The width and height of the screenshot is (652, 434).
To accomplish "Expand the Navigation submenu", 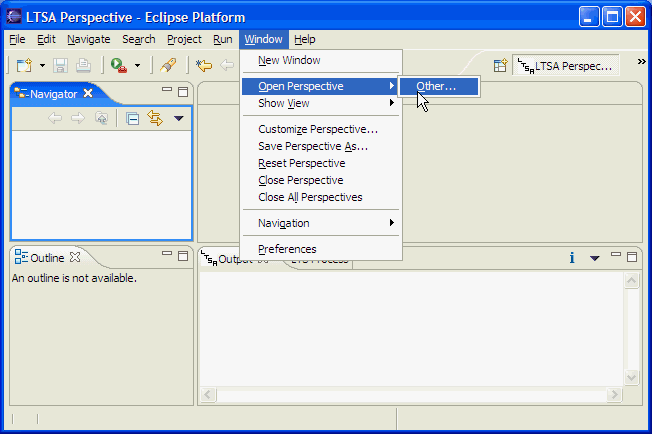I will click(x=321, y=224).
